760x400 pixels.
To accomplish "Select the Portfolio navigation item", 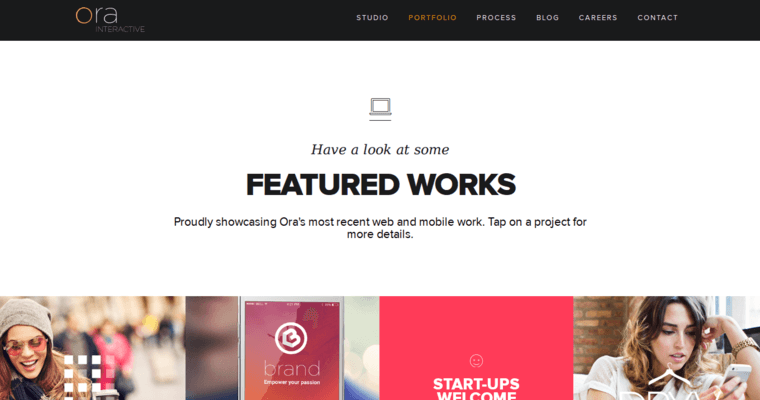I will click(x=432, y=18).
